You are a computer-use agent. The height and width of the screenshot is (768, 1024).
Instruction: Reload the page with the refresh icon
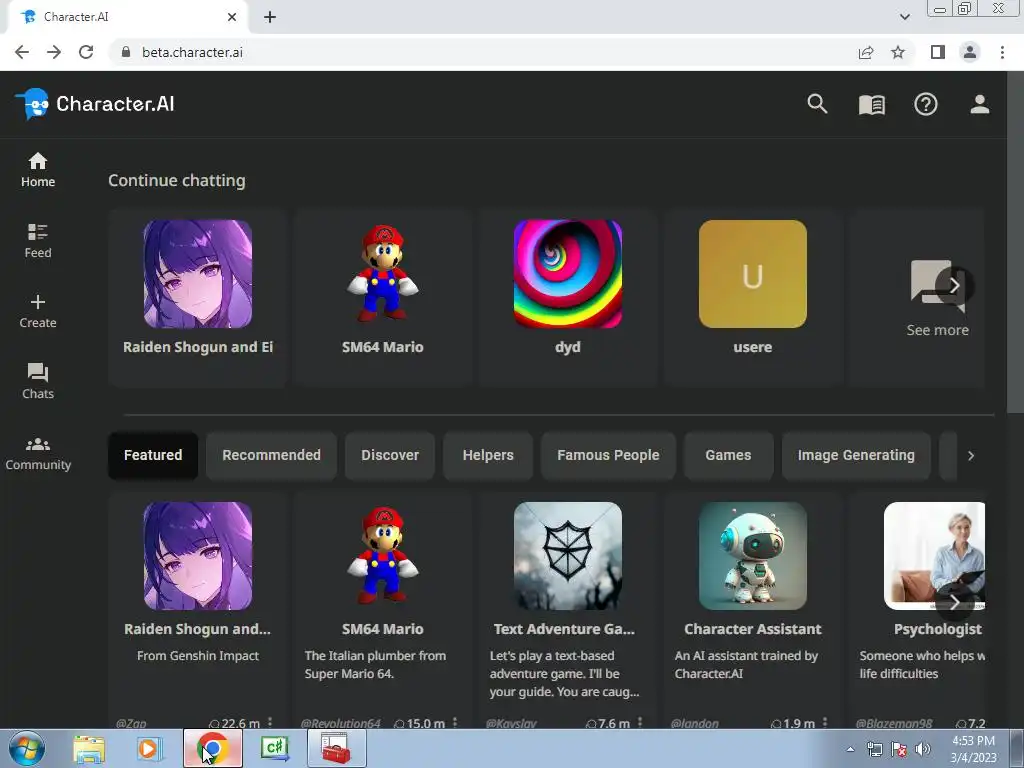[86, 52]
